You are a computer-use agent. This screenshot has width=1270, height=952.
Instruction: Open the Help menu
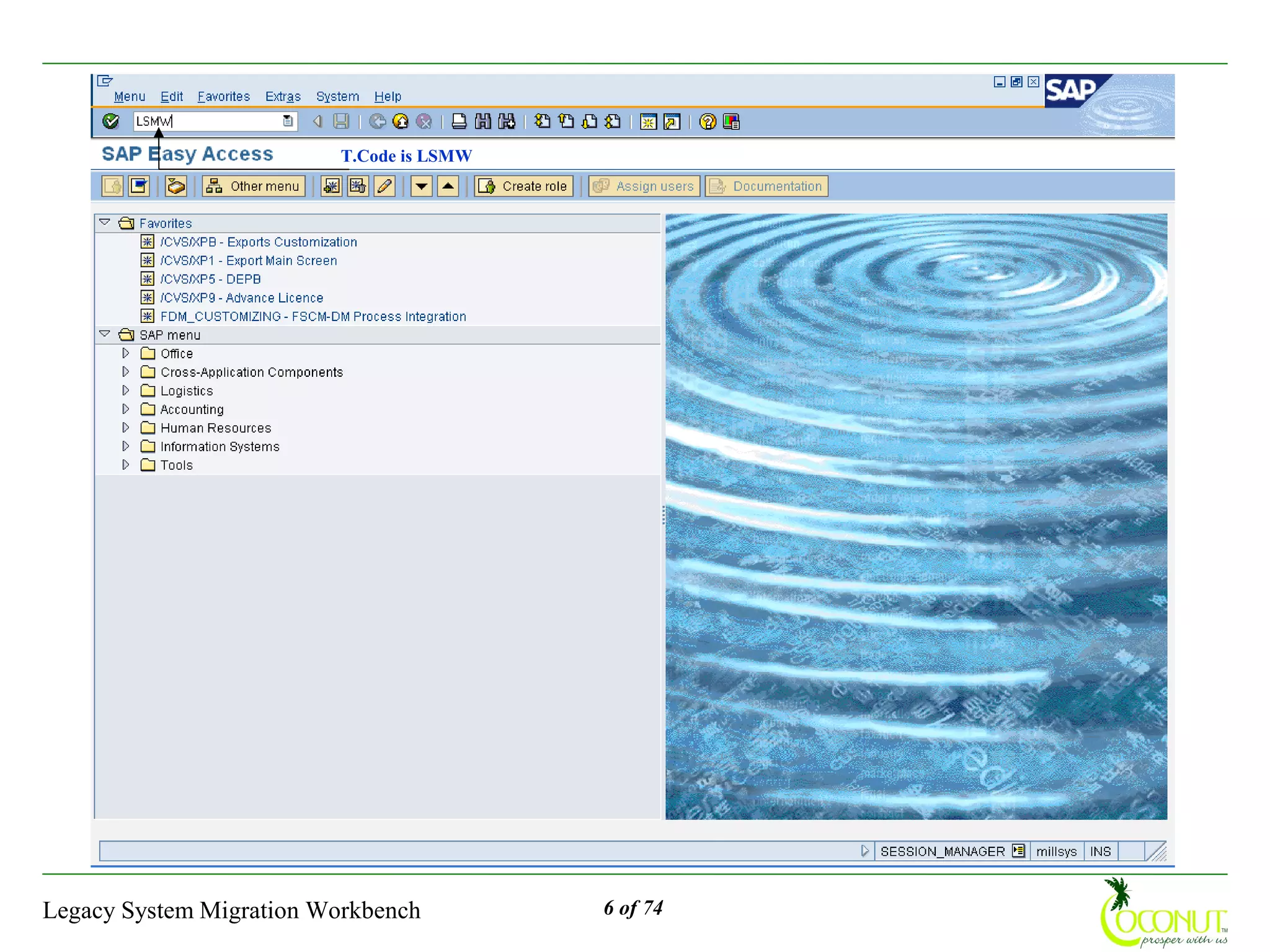coord(388,97)
